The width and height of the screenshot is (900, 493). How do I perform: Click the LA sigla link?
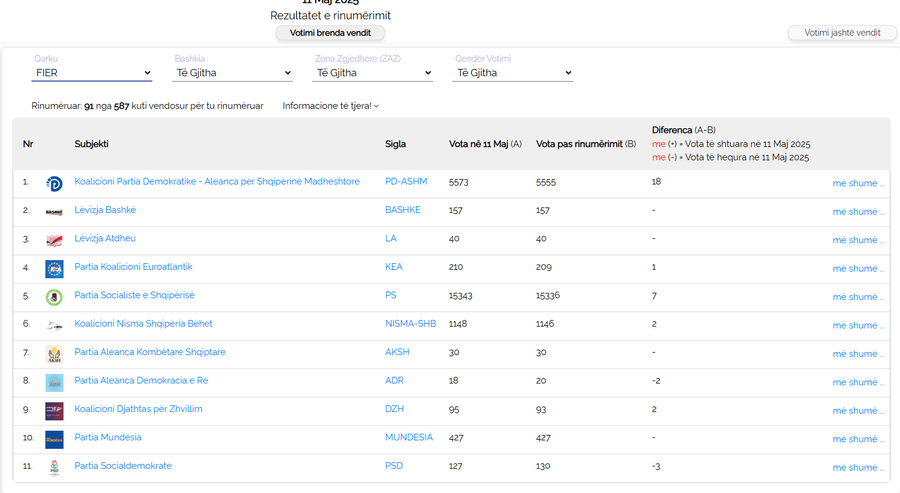click(x=391, y=238)
